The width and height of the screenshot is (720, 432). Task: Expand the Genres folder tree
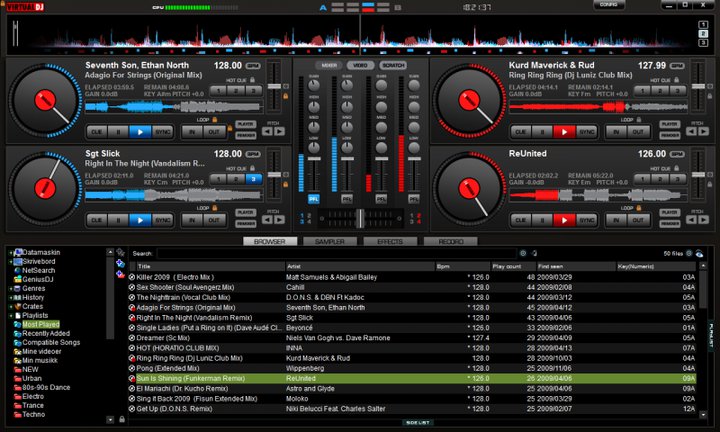point(11,289)
